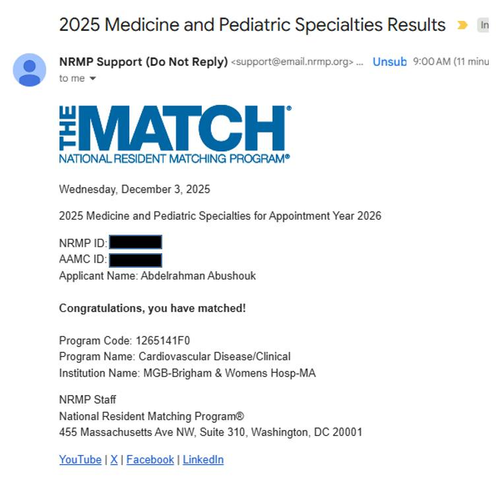Click the applicant name Abdelrahman Abushouk
The image size is (500, 486).
(x=198, y=276)
